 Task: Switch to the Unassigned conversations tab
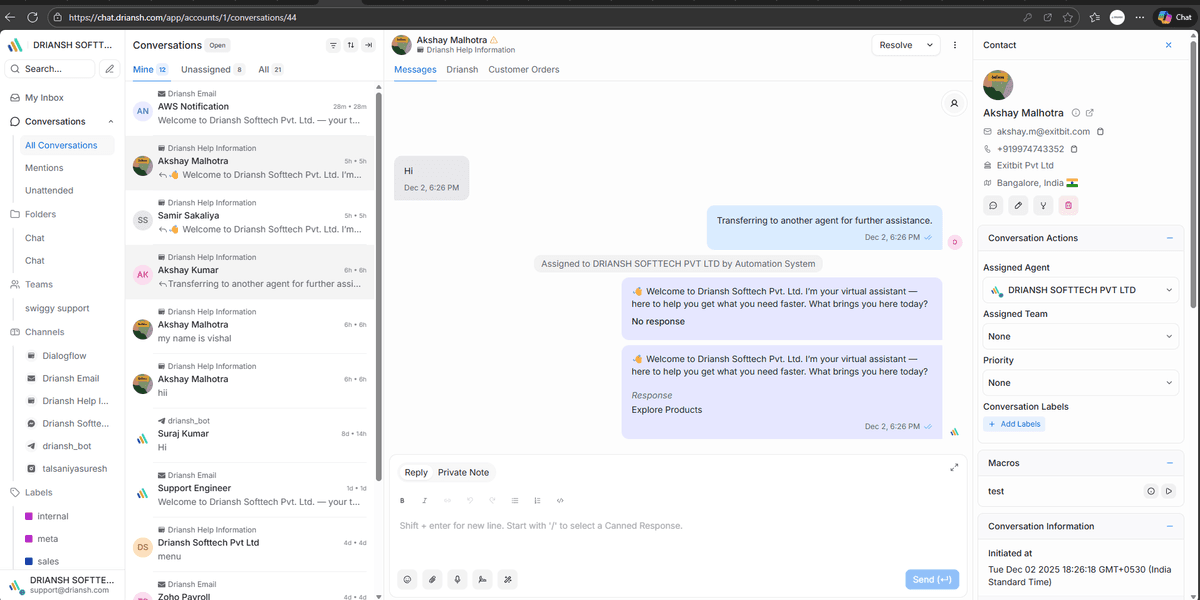pos(205,70)
